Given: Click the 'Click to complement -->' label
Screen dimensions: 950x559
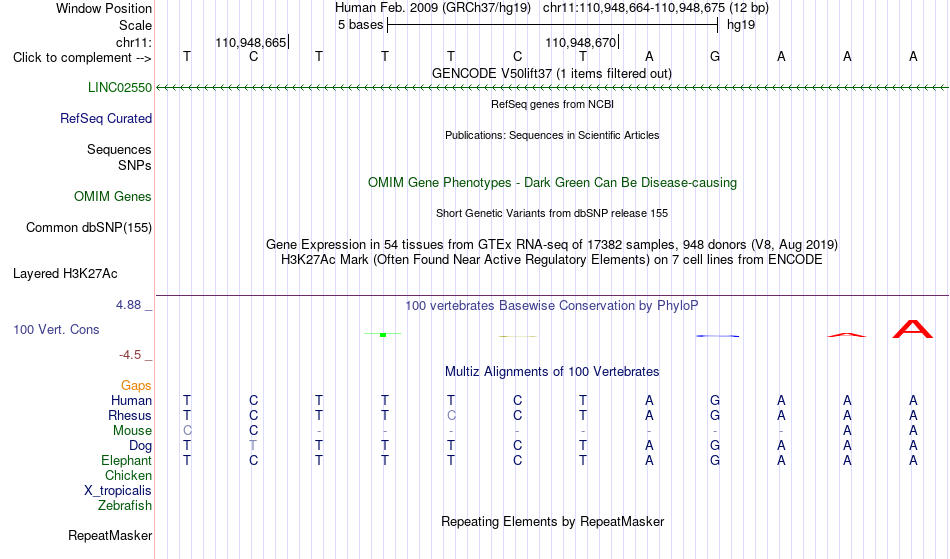Looking at the screenshot, I should point(82,58).
